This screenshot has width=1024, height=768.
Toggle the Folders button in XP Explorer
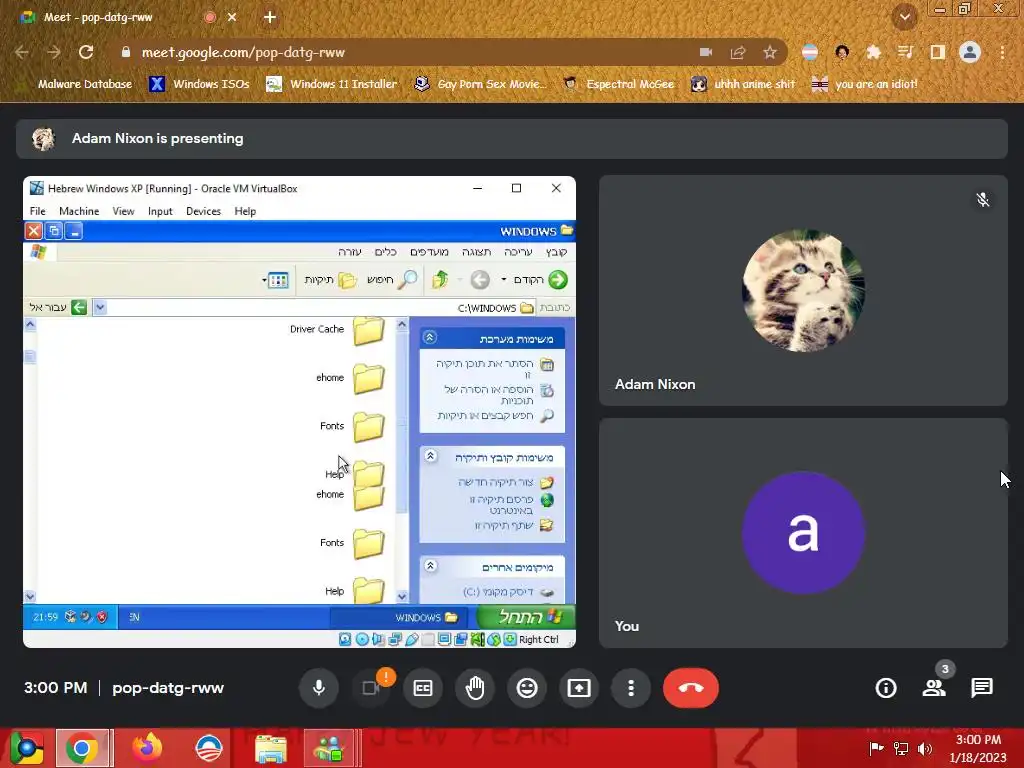tap(332, 280)
